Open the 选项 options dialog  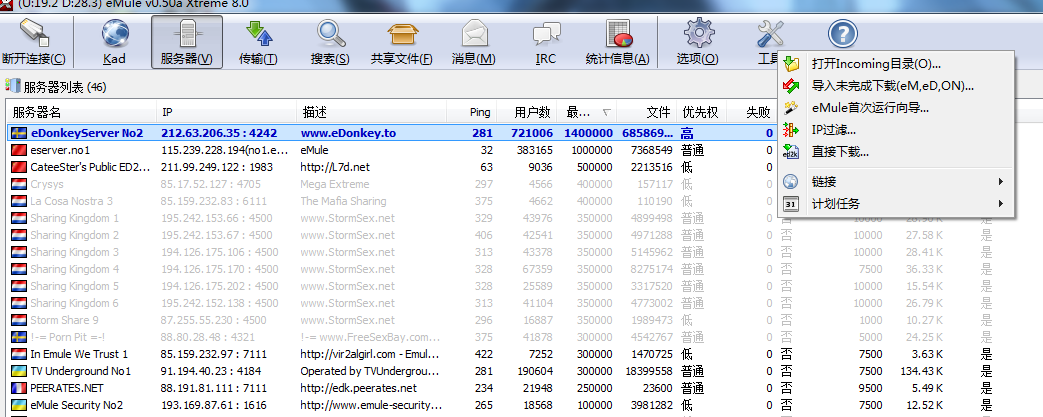(698, 42)
